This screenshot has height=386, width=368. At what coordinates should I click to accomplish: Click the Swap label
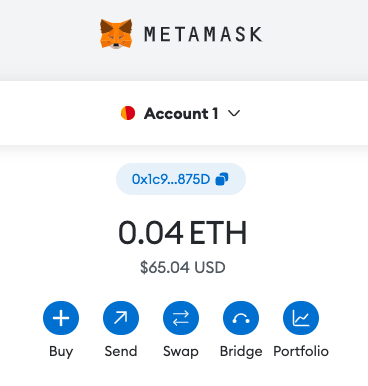pos(181,352)
